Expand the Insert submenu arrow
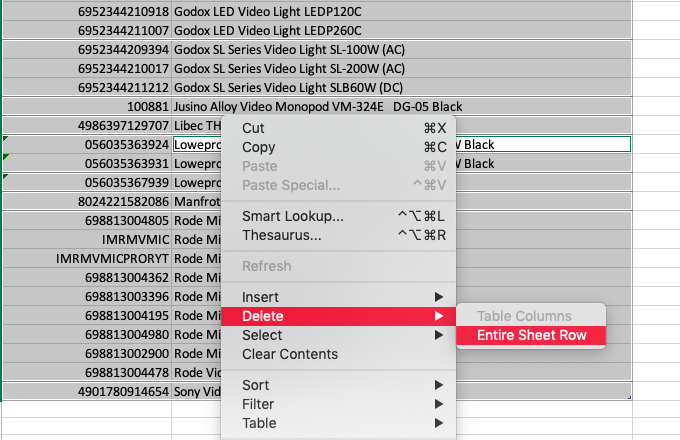Viewport: 680px width, 440px height. 437,297
